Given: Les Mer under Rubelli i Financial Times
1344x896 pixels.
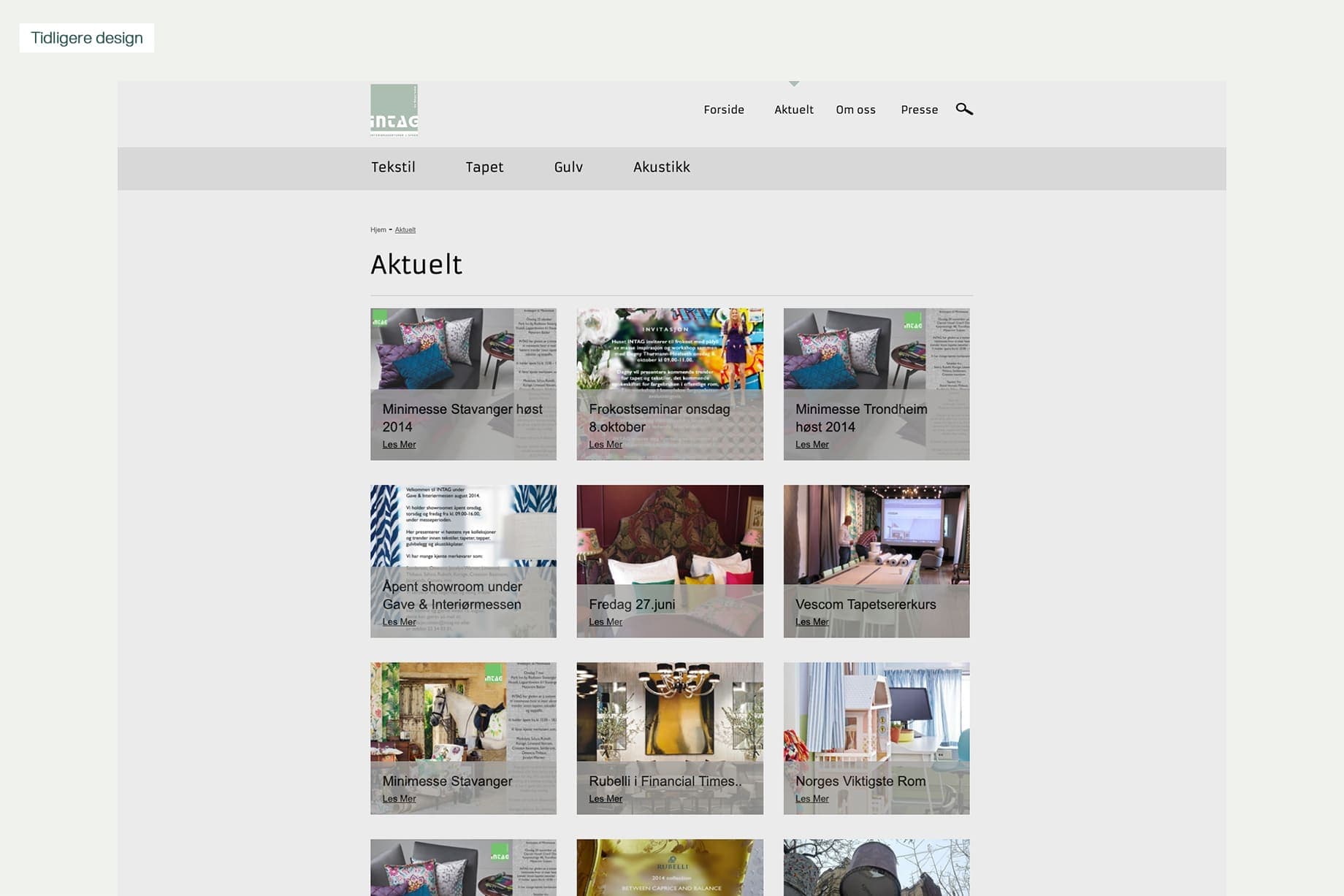Looking at the screenshot, I should pyautogui.click(x=606, y=799).
